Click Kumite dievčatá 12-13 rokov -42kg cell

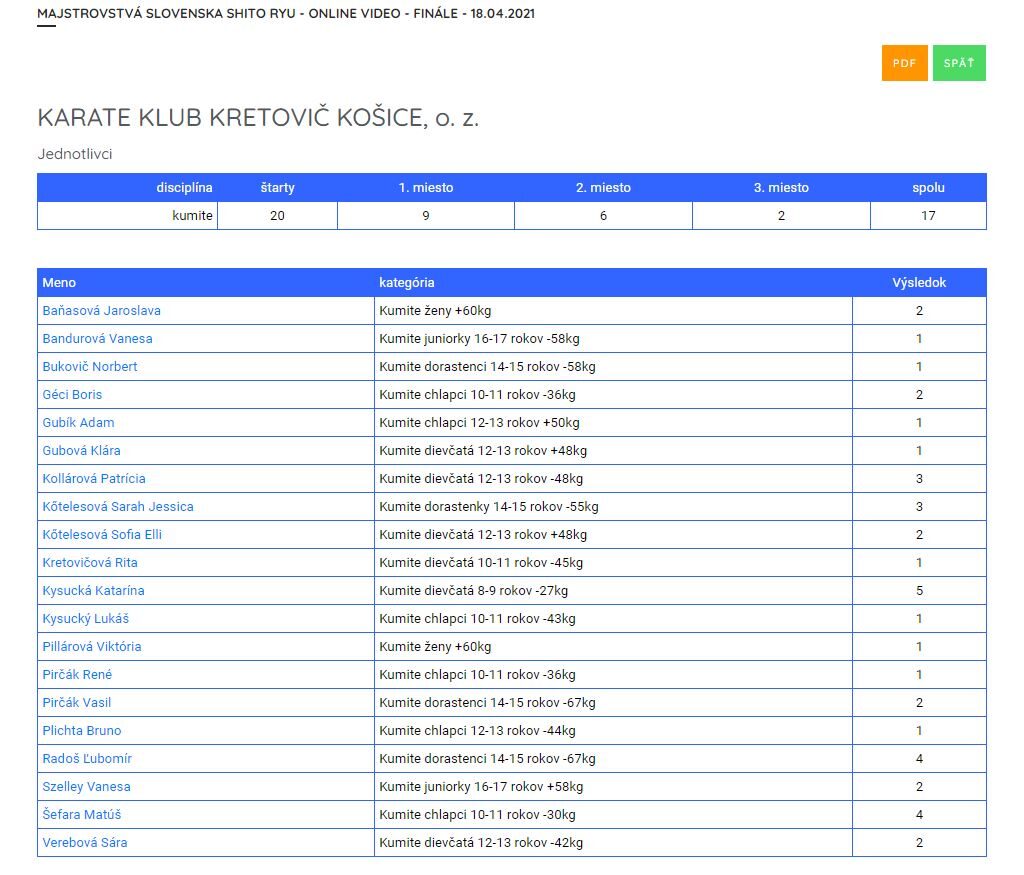tap(613, 843)
